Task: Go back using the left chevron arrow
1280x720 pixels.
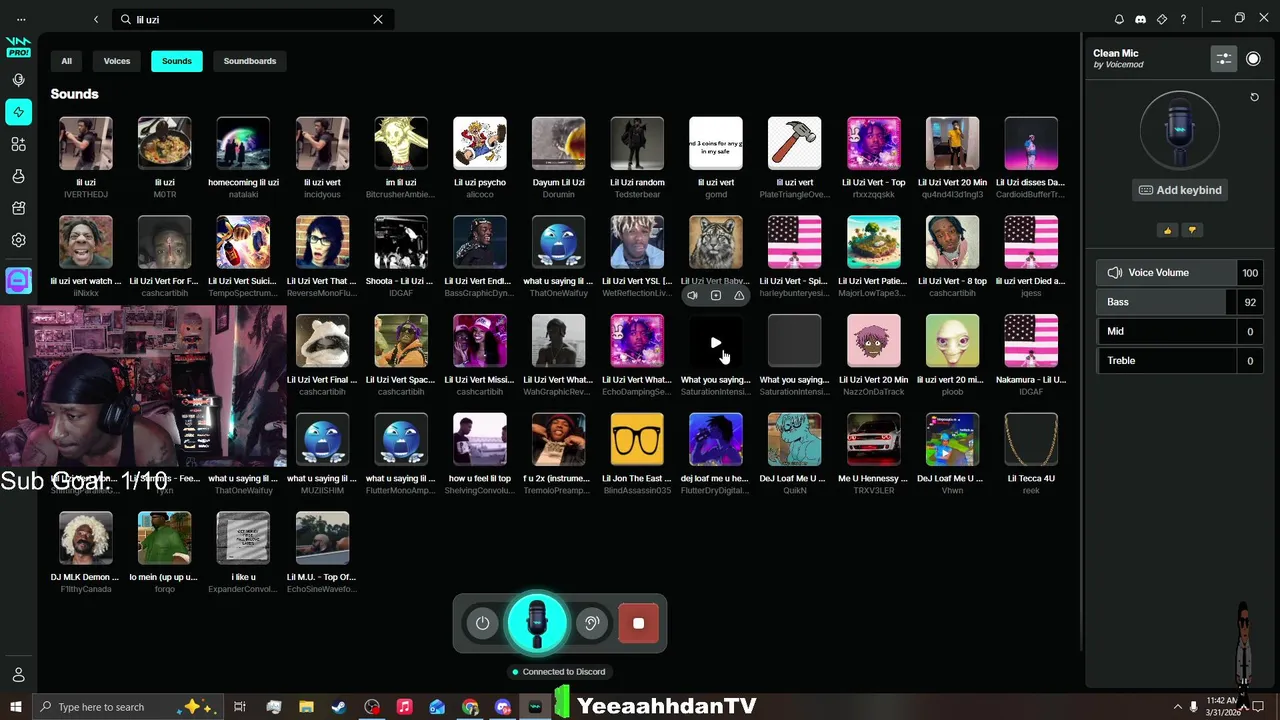Action: pyautogui.click(x=96, y=19)
